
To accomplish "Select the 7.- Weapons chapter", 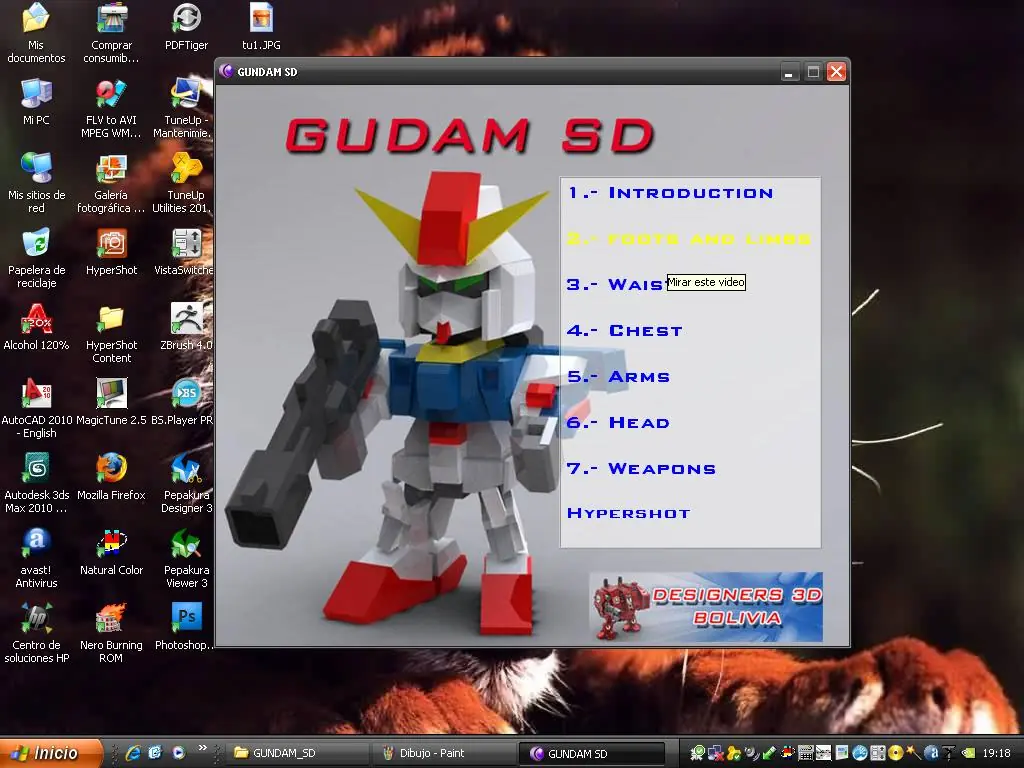I will pyautogui.click(x=641, y=468).
